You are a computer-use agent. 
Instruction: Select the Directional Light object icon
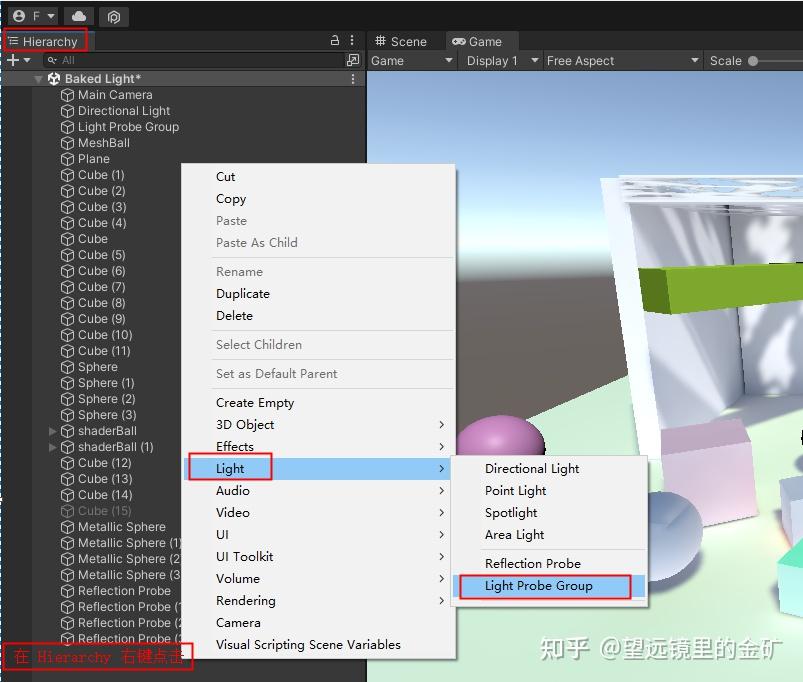coord(67,111)
